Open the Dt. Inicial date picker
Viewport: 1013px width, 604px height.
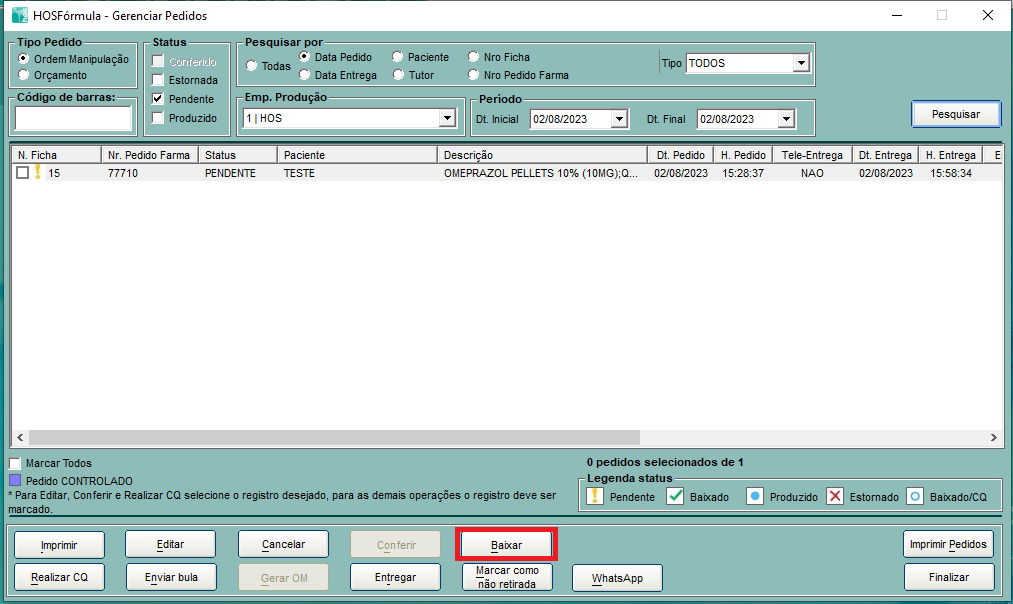(619, 119)
